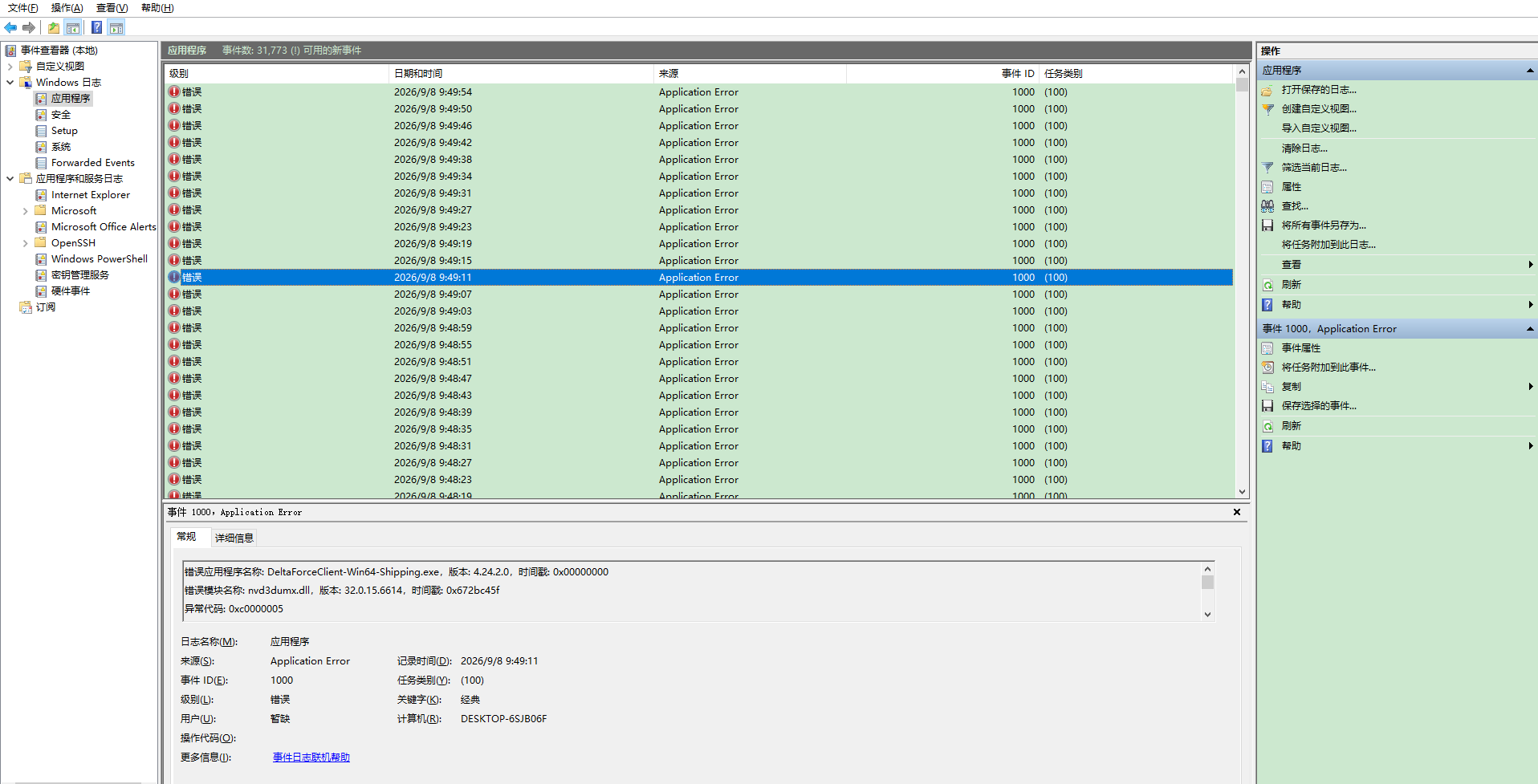
Task: Click the 属性 properties icon
Action: click(x=1267, y=187)
